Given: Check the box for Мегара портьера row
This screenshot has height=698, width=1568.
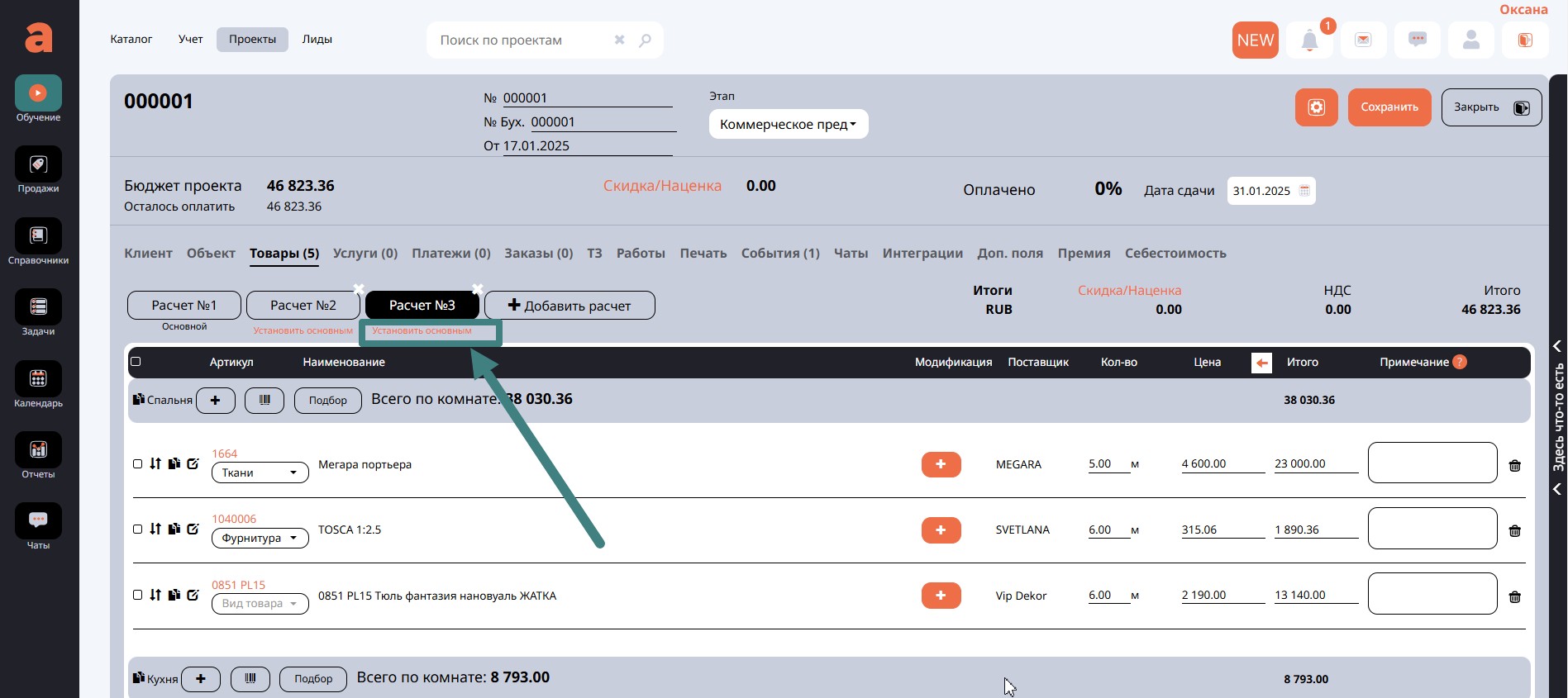Looking at the screenshot, I should coord(138,464).
